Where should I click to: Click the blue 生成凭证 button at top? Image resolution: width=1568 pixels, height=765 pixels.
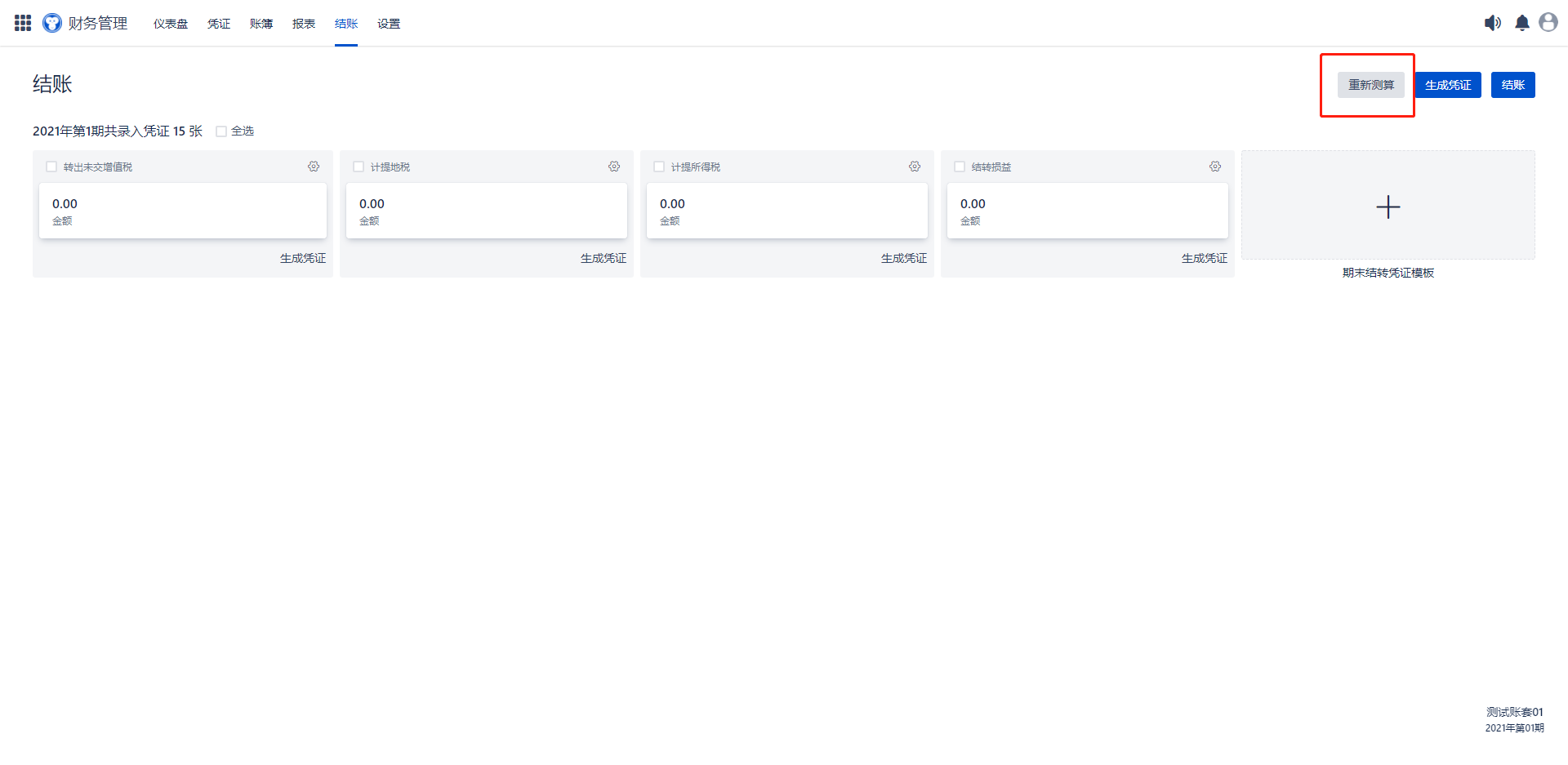[1448, 85]
